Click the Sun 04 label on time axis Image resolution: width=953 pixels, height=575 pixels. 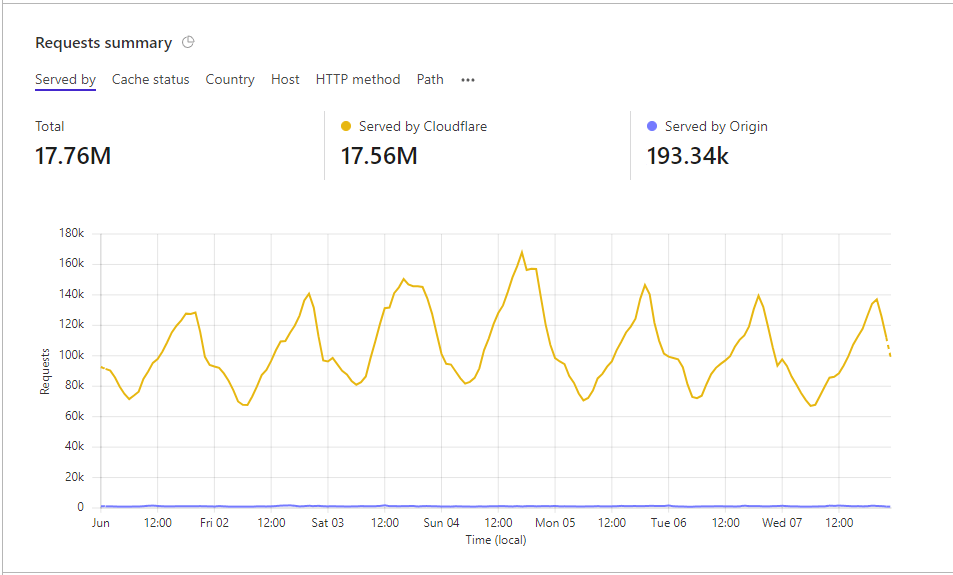(441, 523)
